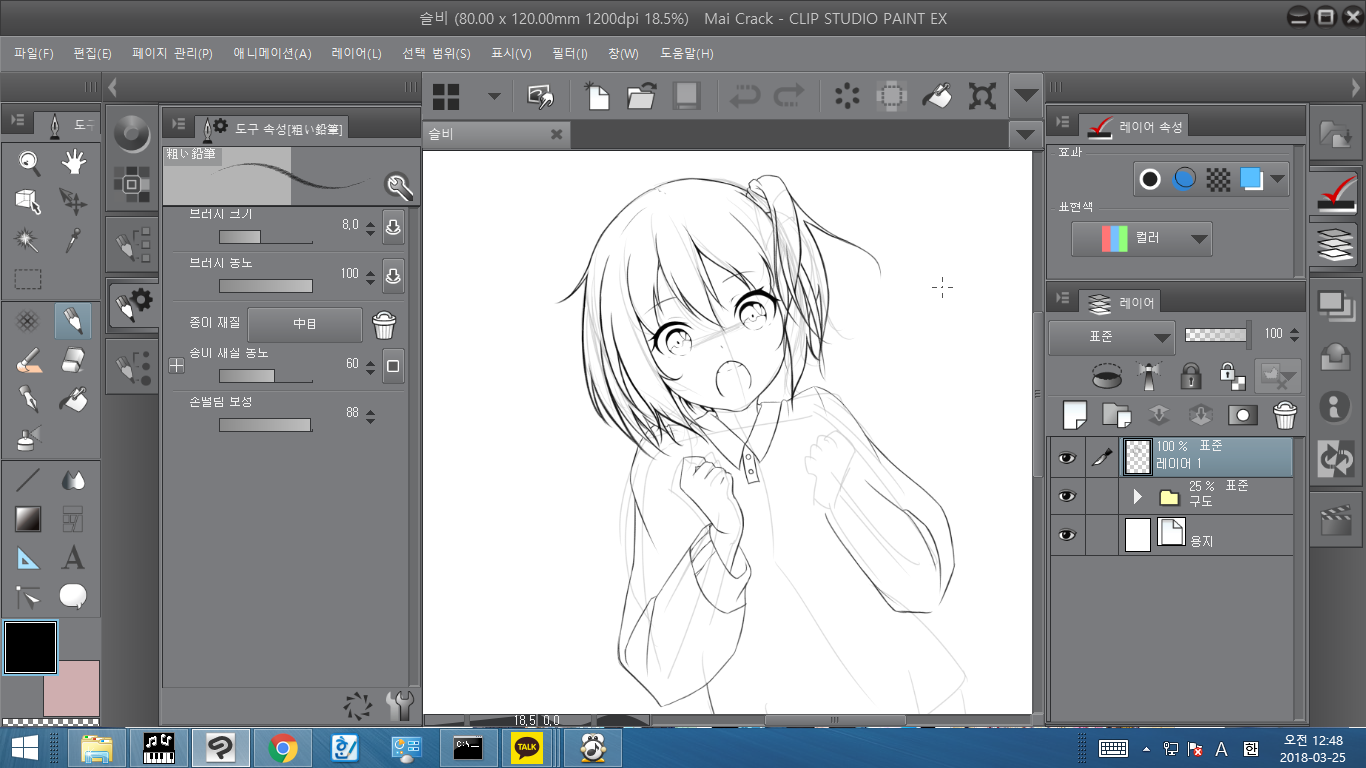Open layer effect dropdown arrow

click(1277, 179)
